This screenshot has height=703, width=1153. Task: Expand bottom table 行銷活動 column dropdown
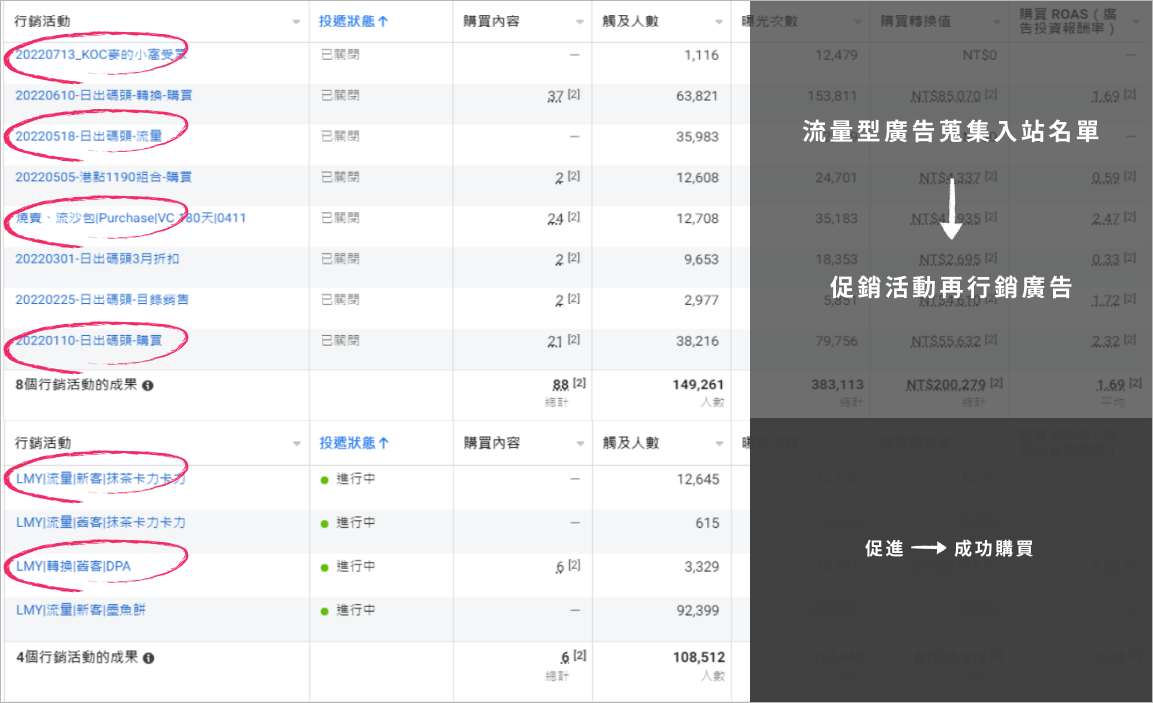tap(296, 444)
